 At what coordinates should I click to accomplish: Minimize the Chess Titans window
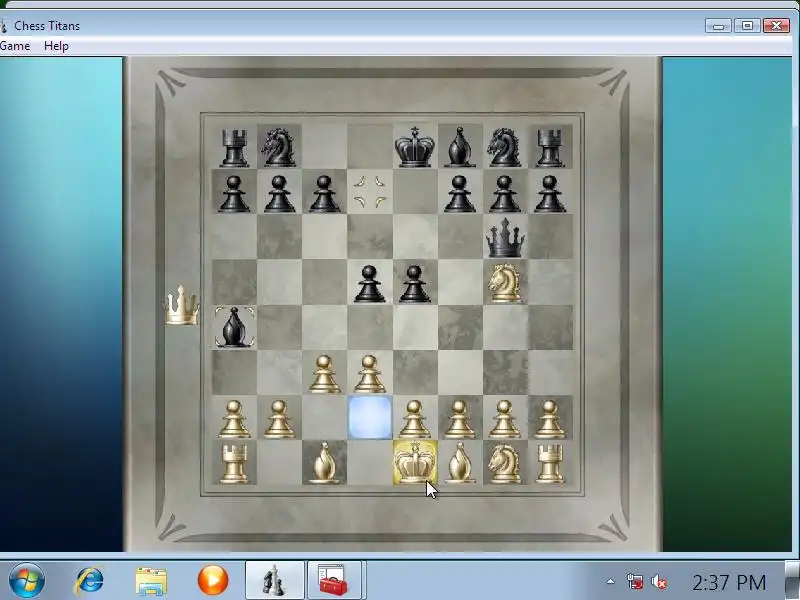[x=718, y=26]
